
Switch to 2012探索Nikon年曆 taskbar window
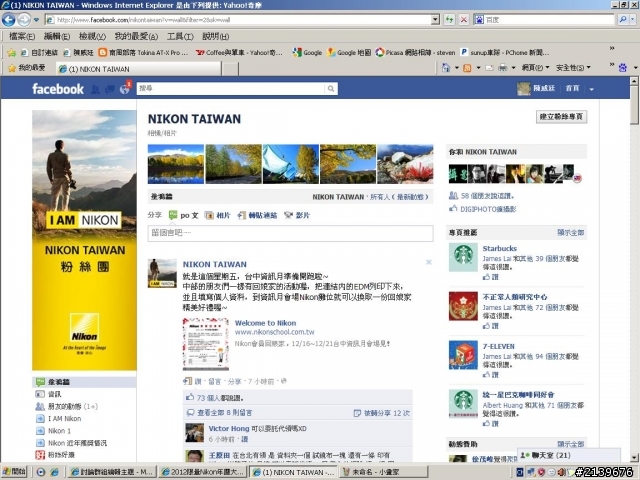point(202,472)
